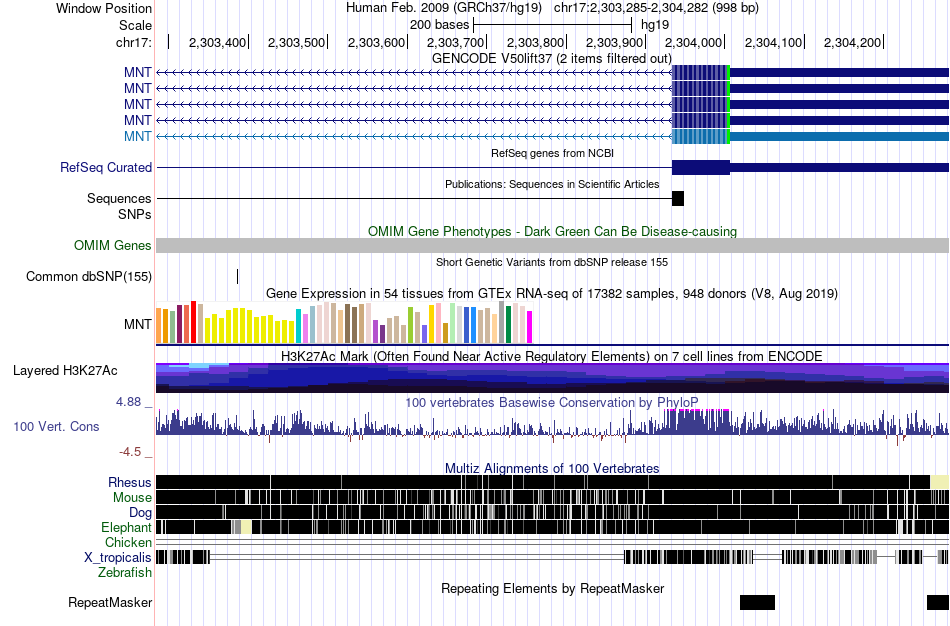This screenshot has height=626, width=950.
Task: Click the Rhesus alignment row label
Action: pos(130,482)
